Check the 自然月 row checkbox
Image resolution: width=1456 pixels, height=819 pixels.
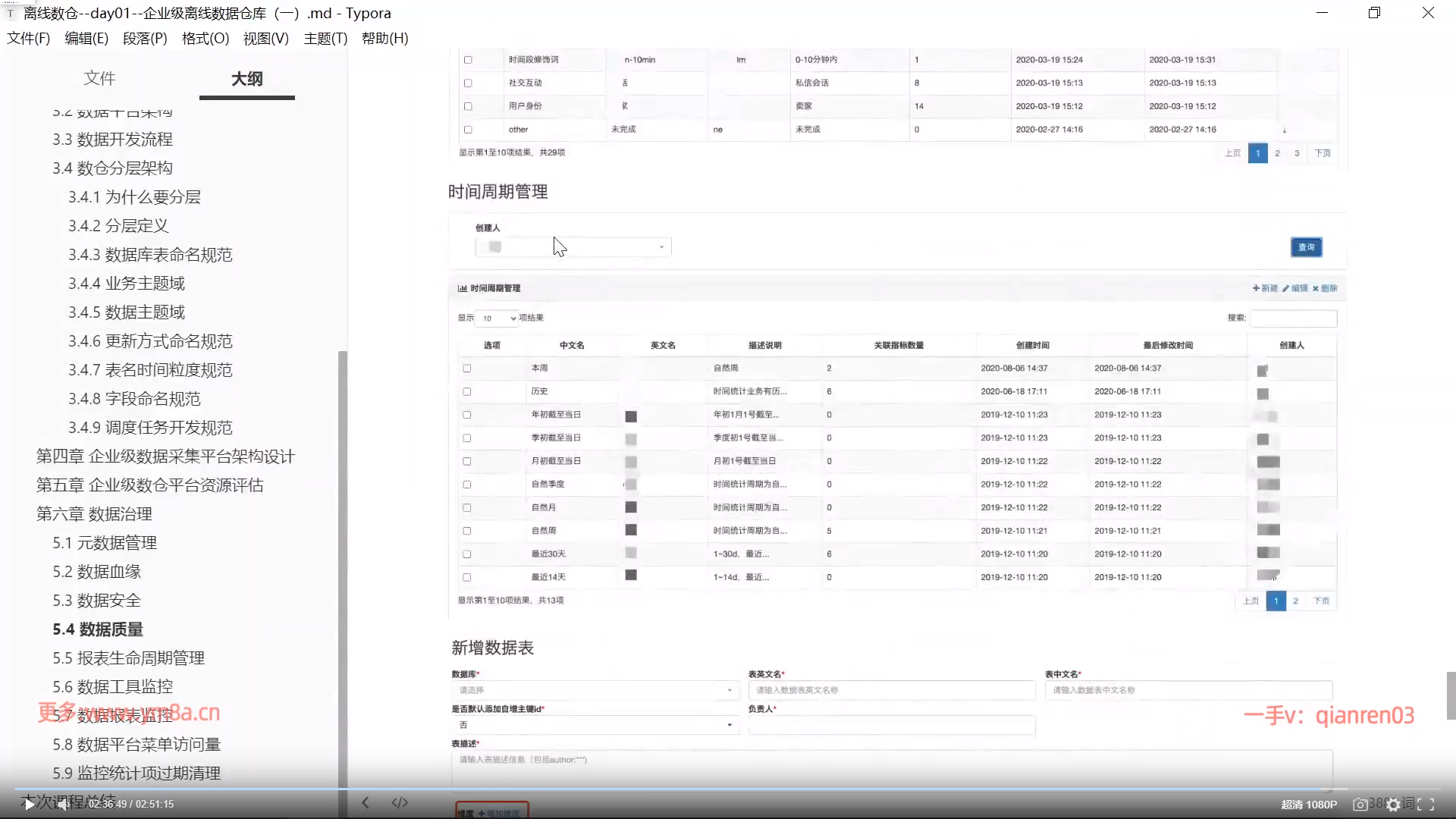[467, 507]
